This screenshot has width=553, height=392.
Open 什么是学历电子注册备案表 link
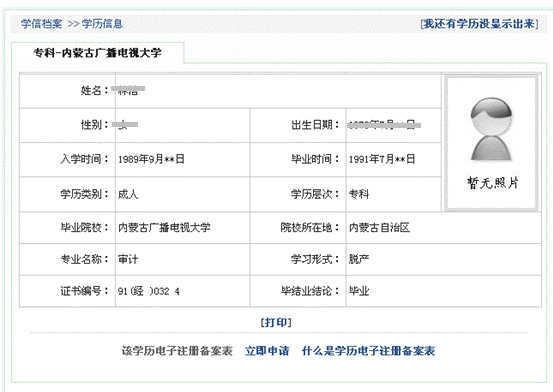point(369,351)
